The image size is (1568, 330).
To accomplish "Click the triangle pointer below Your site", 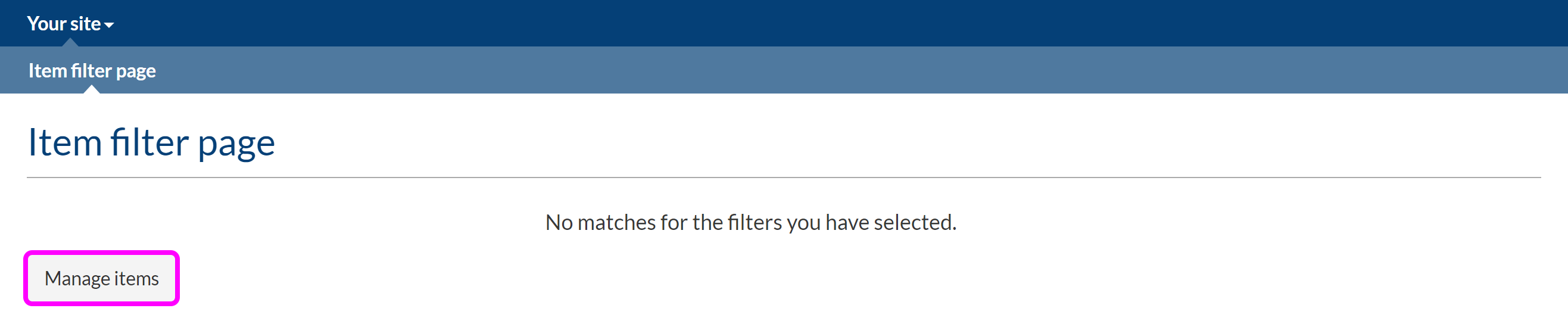I will click(x=70, y=43).
